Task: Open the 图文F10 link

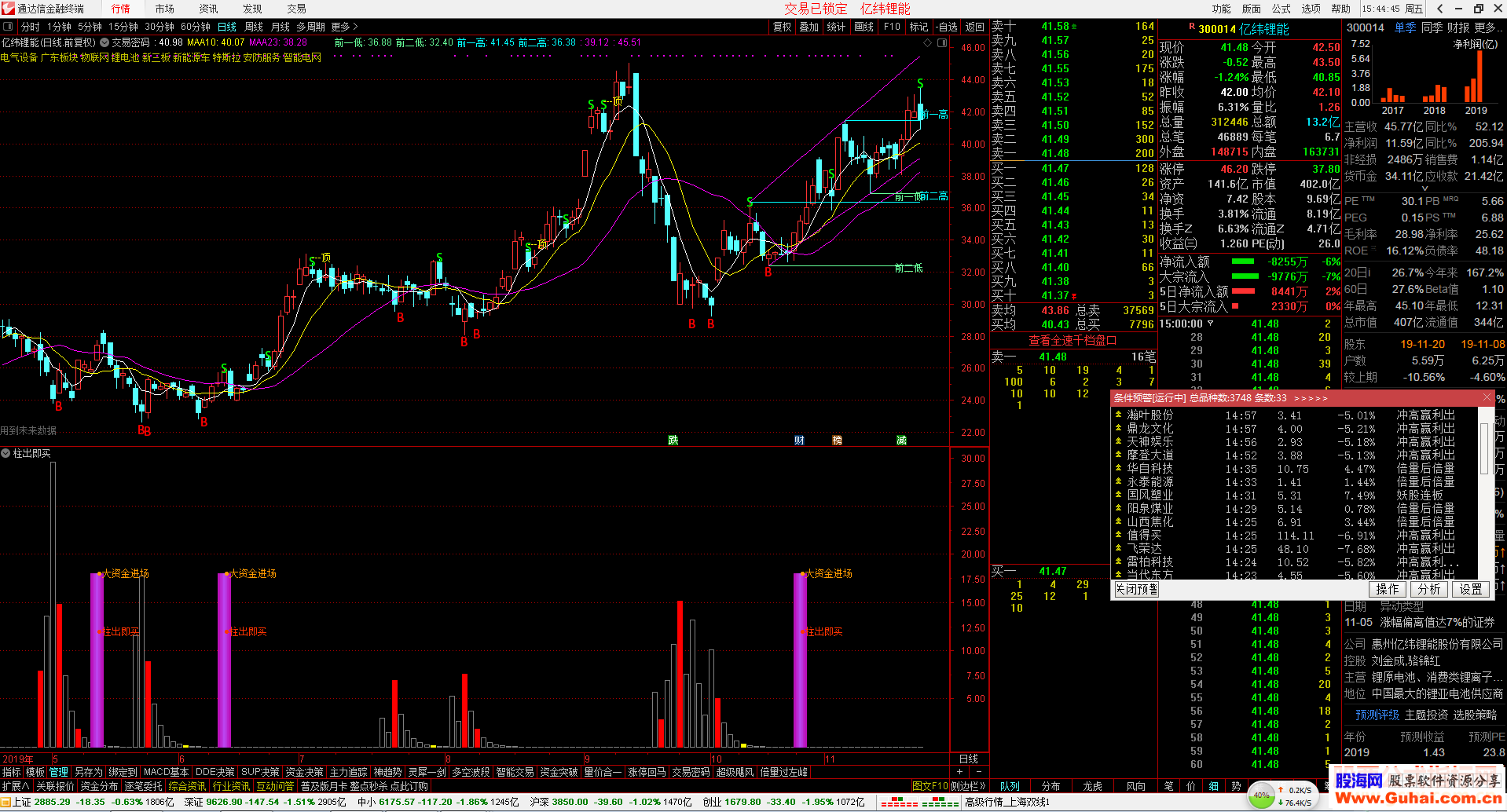Action: [x=930, y=786]
